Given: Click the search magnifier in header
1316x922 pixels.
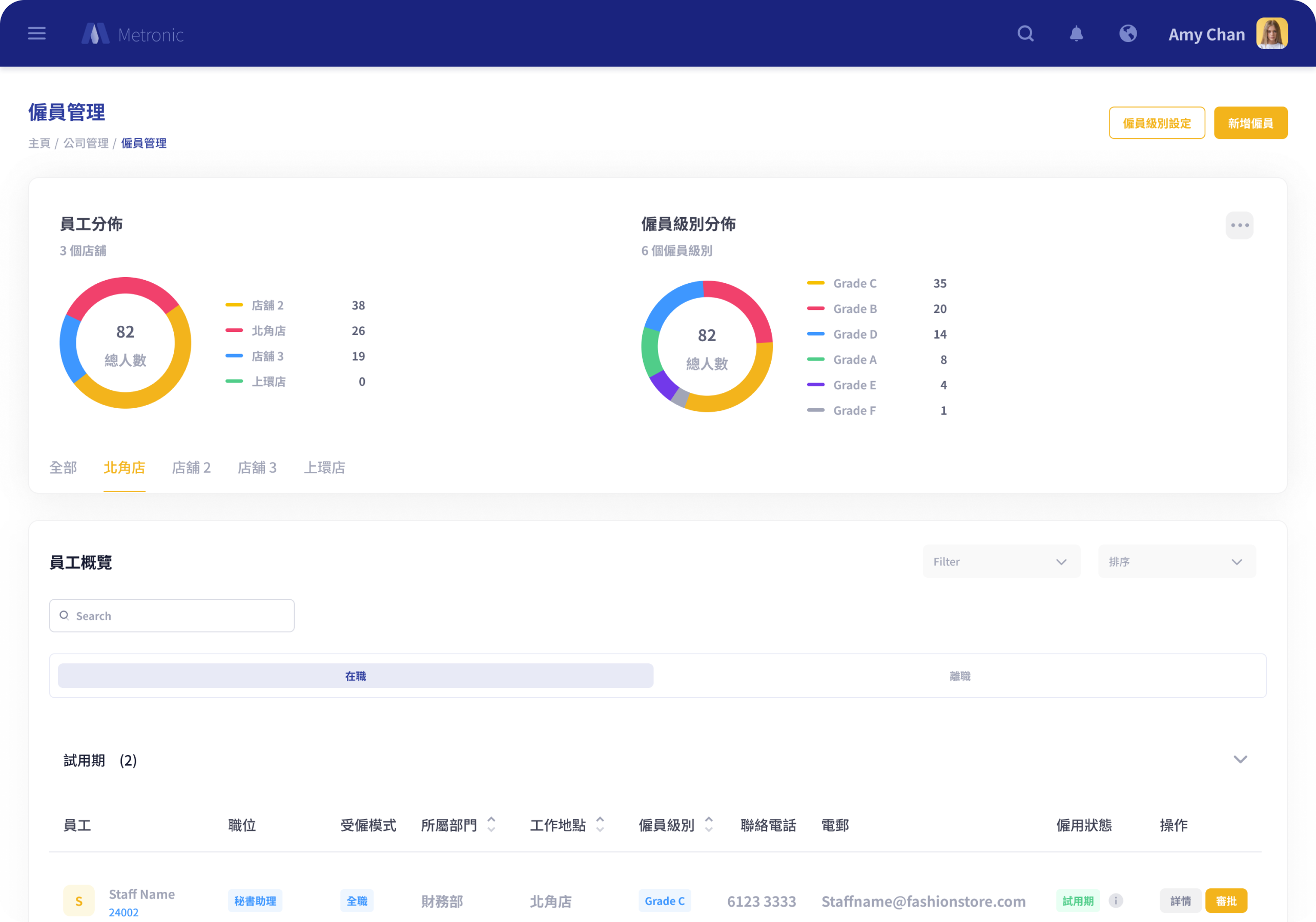Looking at the screenshot, I should pyautogui.click(x=1025, y=33).
